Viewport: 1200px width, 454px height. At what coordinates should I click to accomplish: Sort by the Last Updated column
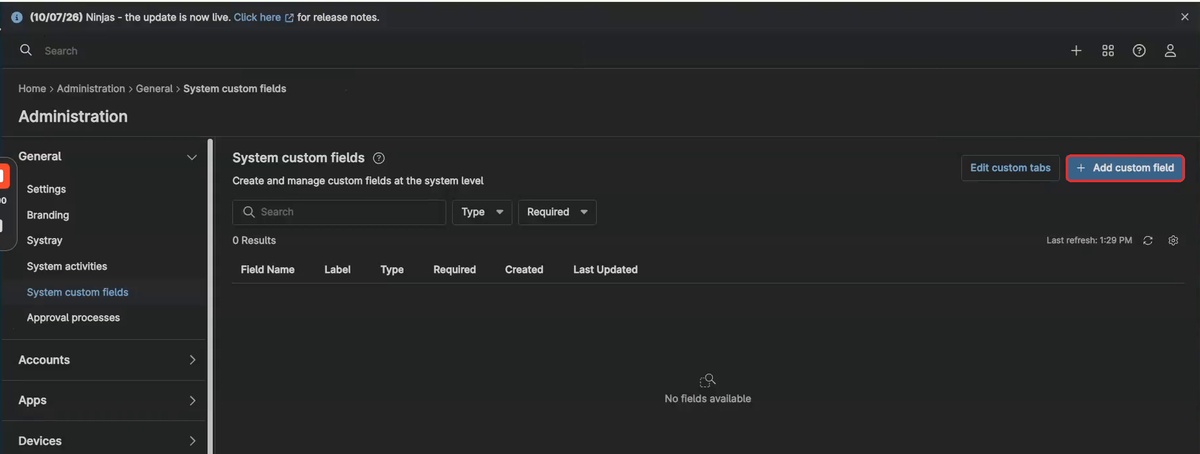[x=605, y=270]
